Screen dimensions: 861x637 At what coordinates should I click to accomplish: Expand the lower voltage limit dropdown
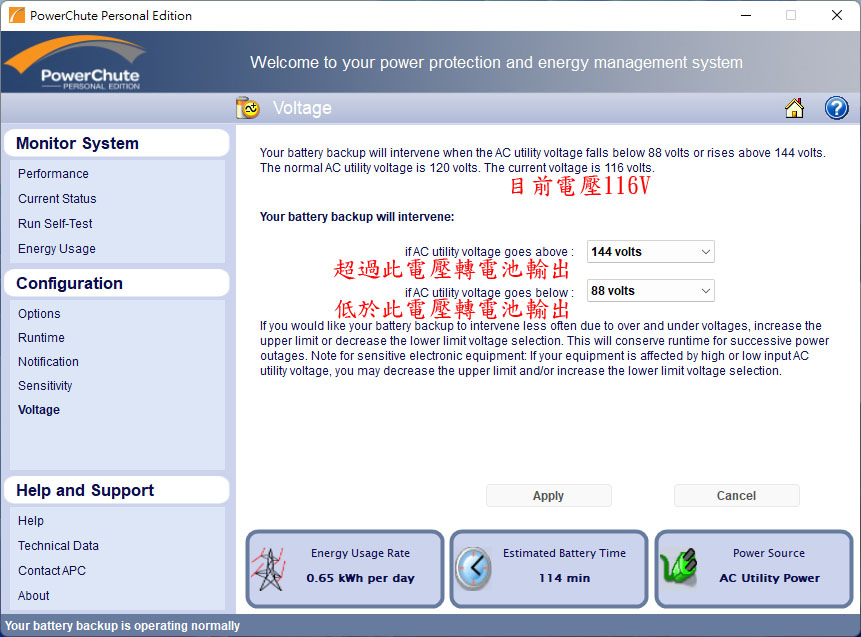coord(651,290)
